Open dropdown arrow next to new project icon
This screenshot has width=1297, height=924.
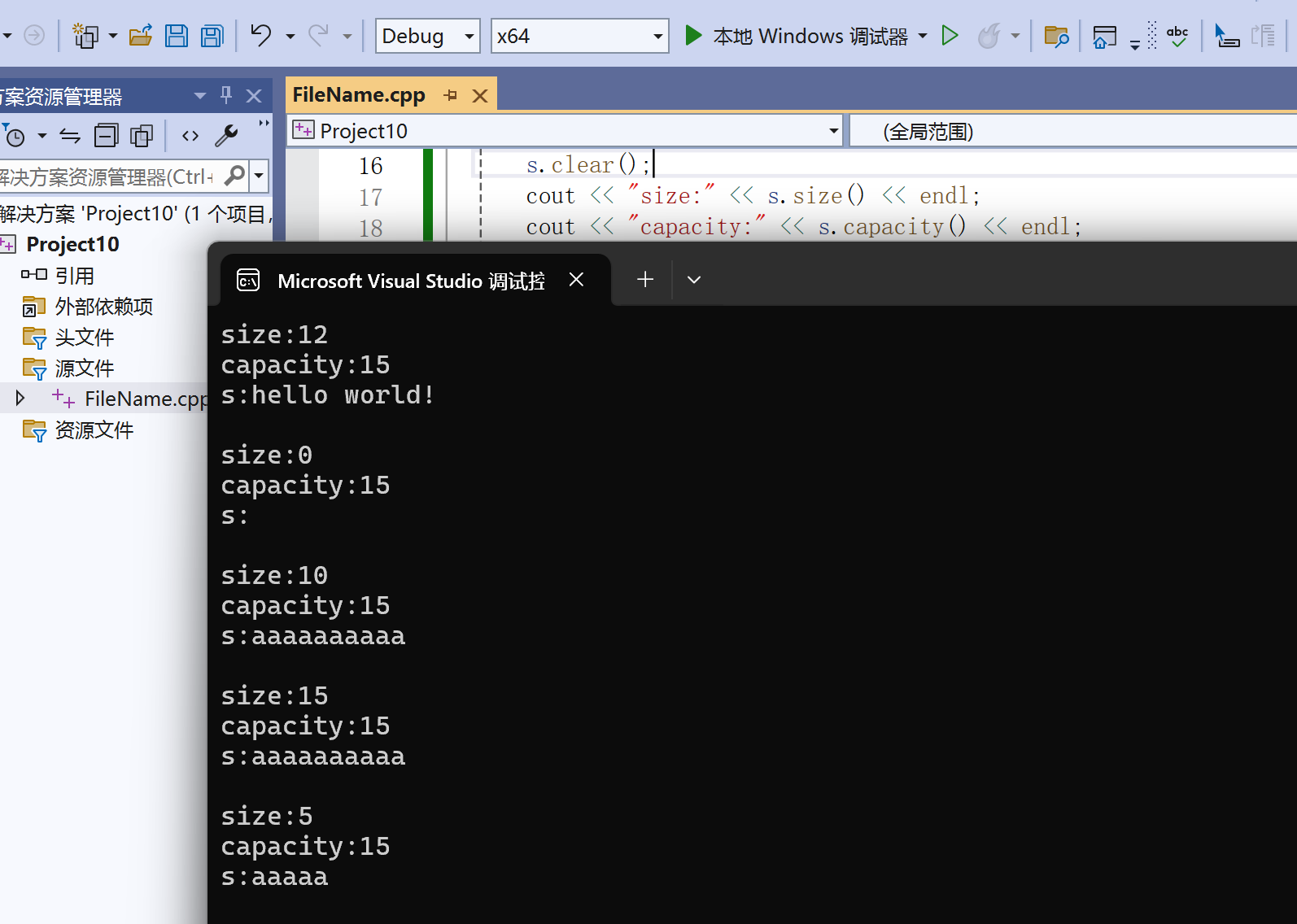tap(113, 36)
